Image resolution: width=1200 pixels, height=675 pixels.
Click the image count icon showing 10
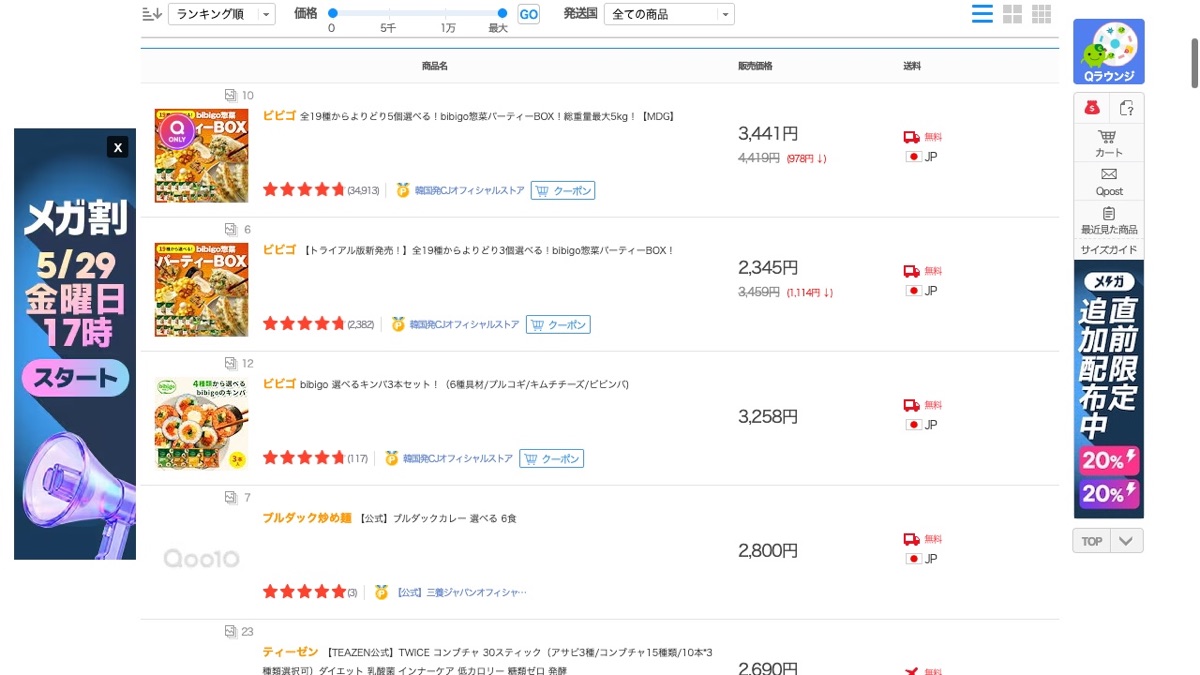point(231,95)
